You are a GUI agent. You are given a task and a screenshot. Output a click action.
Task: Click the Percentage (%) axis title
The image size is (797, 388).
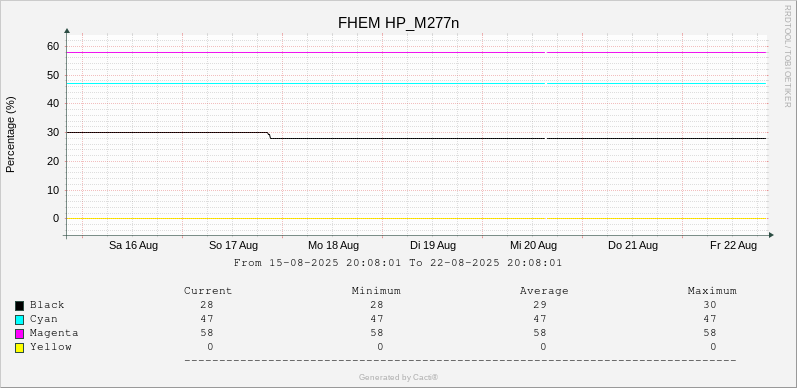pyautogui.click(x=11, y=135)
